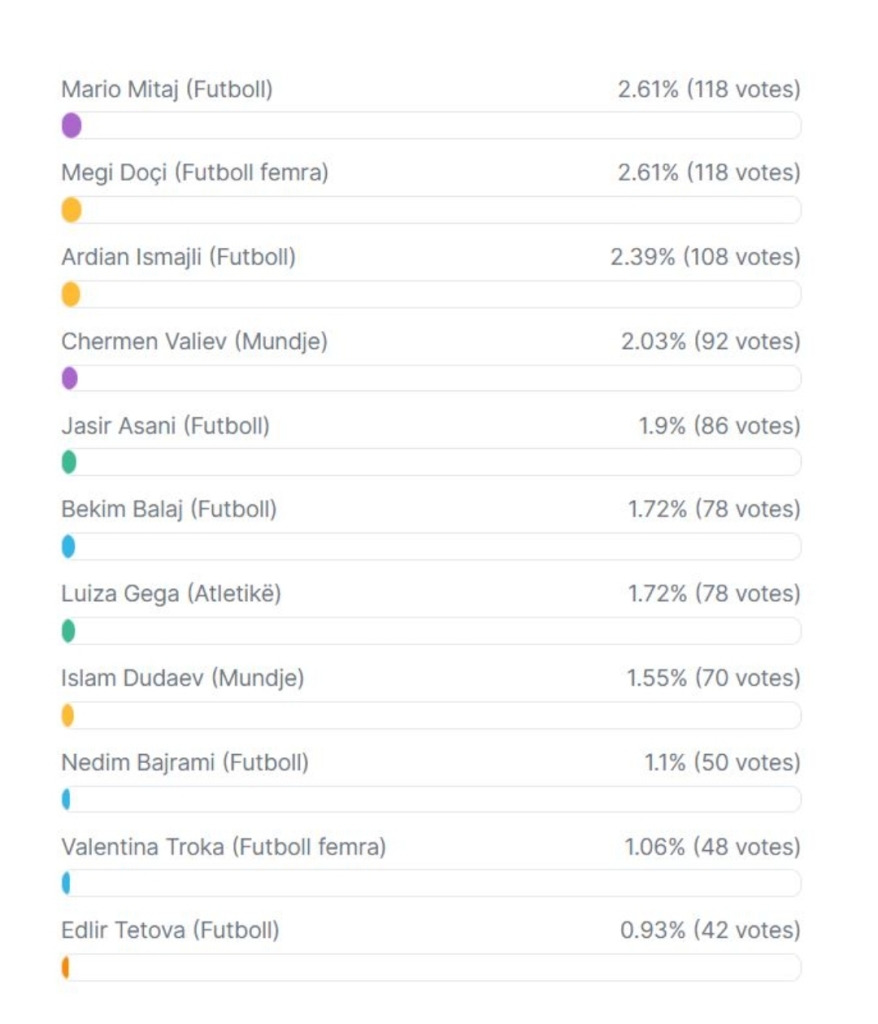Click the 2.03% (92 votes) count
The width and height of the screenshot is (878, 1024).
click(710, 342)
